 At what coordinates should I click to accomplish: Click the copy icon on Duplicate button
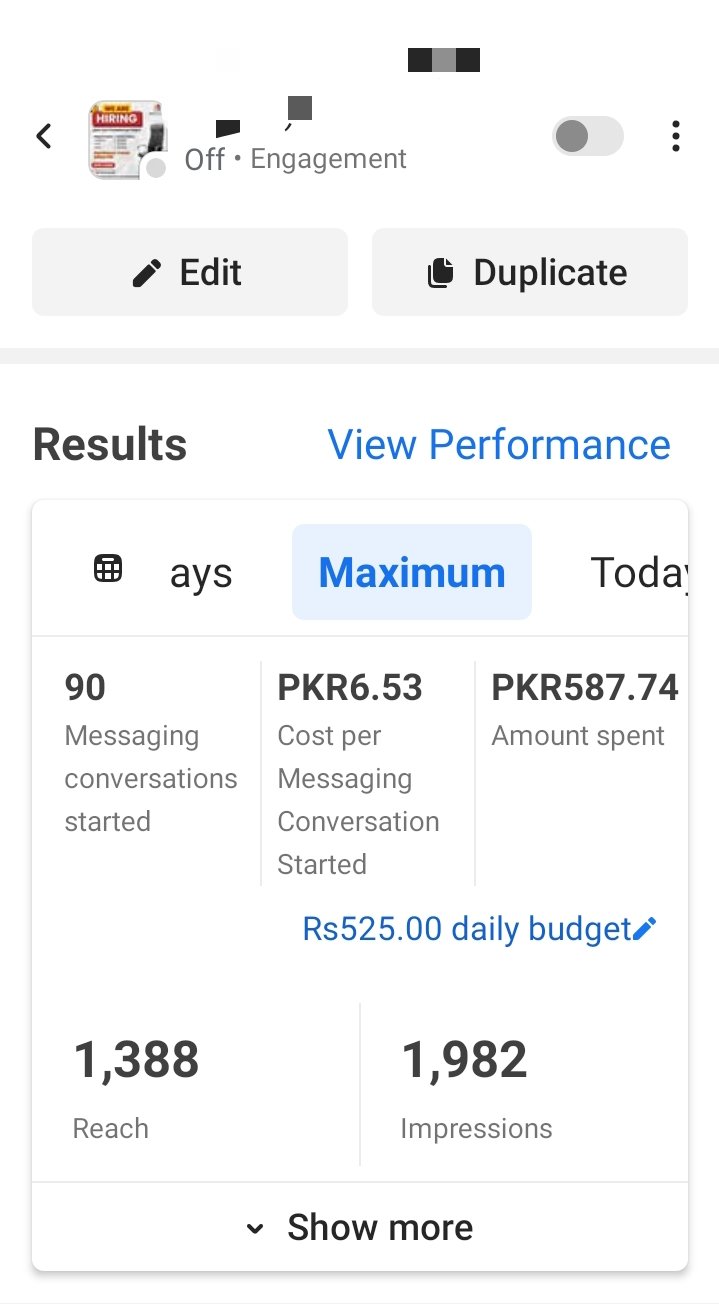point(440,273)
